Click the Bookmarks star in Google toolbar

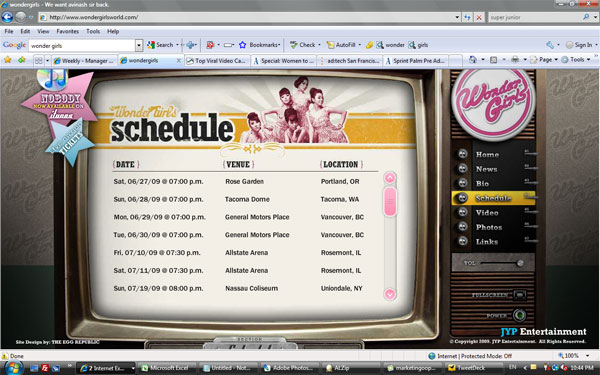[243, 45]
